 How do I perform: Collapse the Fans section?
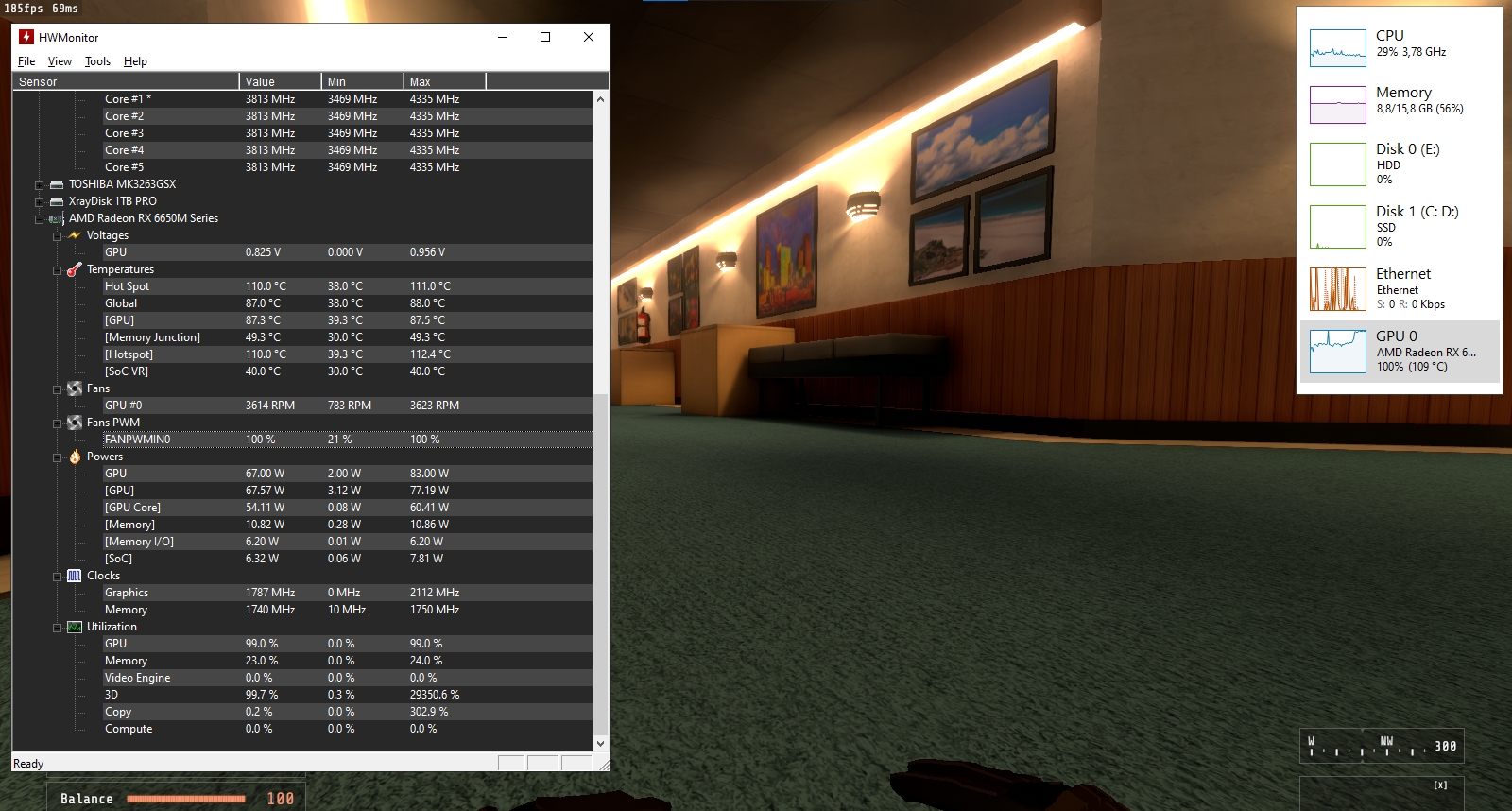[x=58, y=389]
